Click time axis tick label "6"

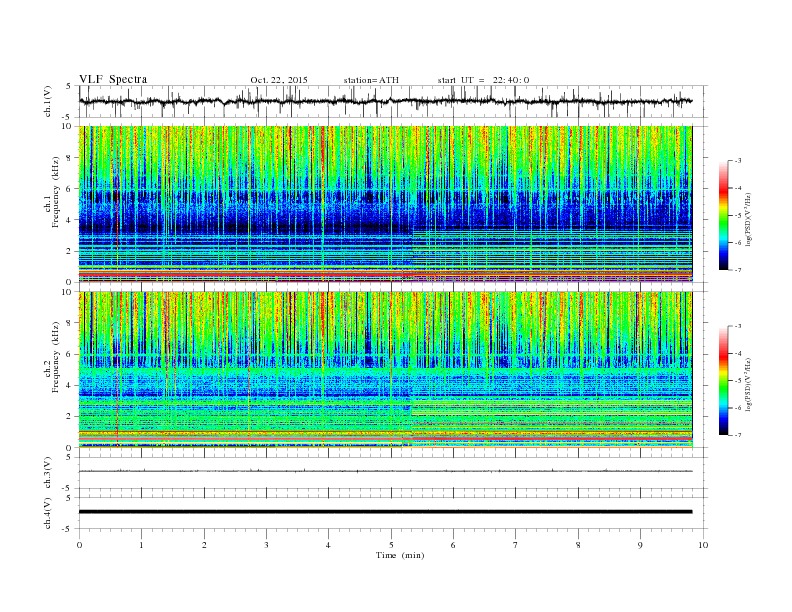coord(453,545)
